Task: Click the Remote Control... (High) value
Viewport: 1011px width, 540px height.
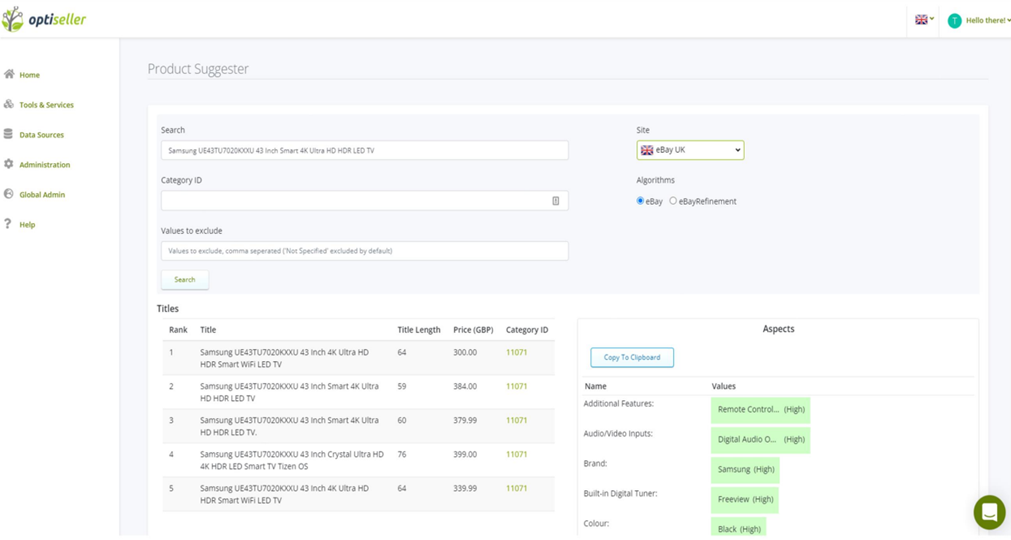Action: click(x=761, y=410)
